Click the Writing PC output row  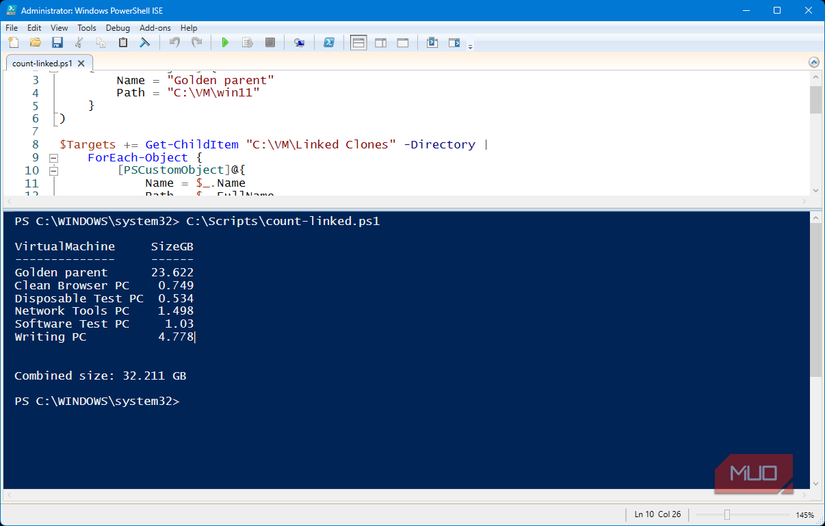click(x=104, y=337)
